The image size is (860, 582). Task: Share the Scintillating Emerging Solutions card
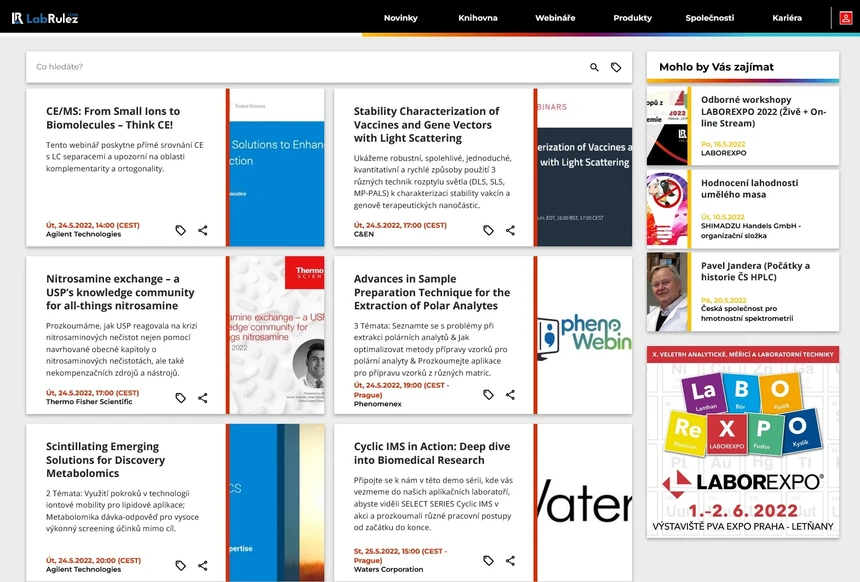click(203, 565)
